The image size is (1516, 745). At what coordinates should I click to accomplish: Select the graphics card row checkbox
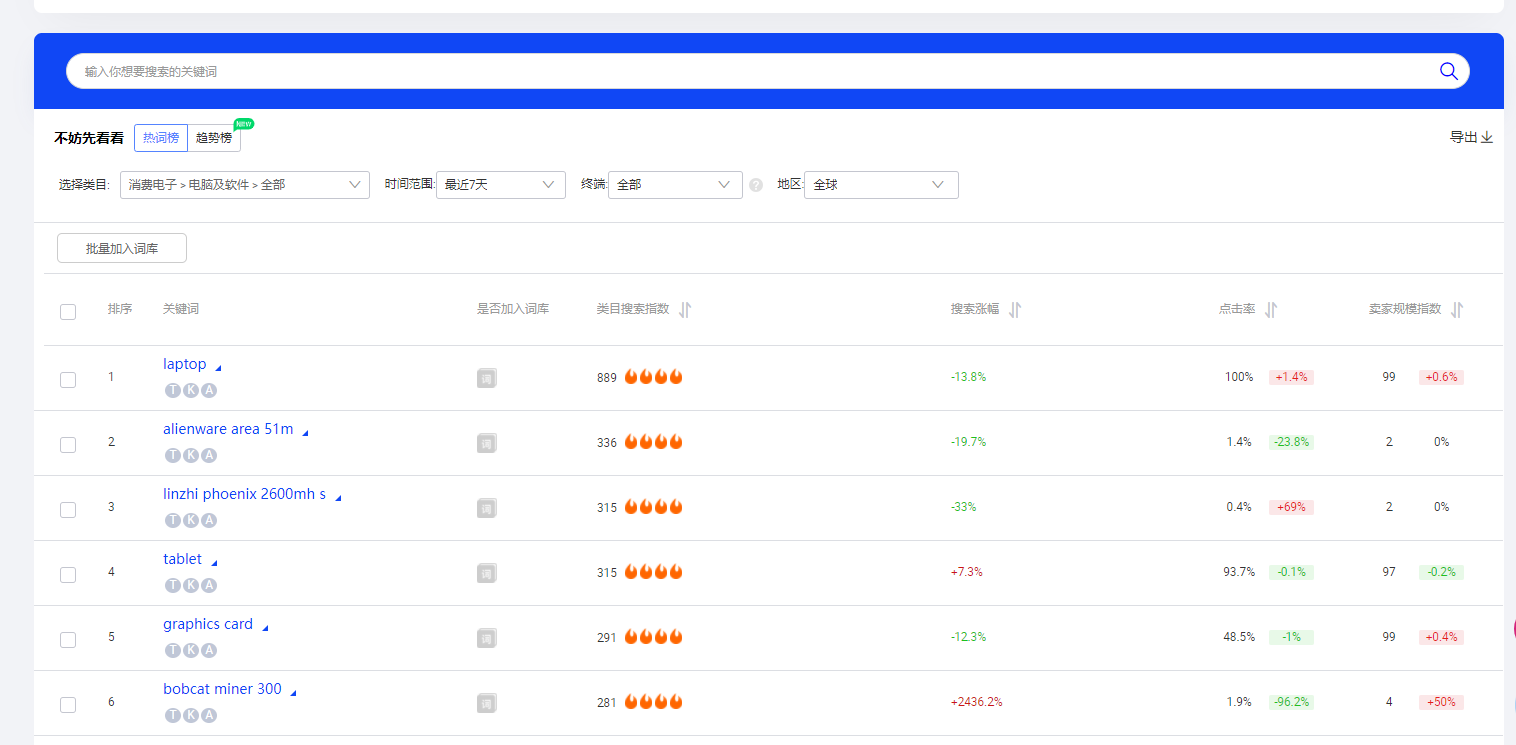(x=68, y=639)
